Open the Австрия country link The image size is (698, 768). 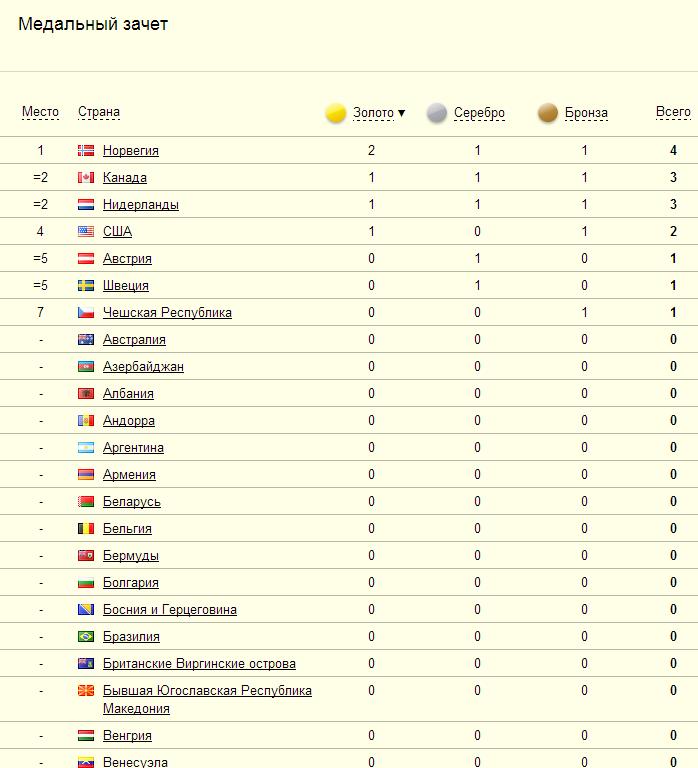pos(127,259)
